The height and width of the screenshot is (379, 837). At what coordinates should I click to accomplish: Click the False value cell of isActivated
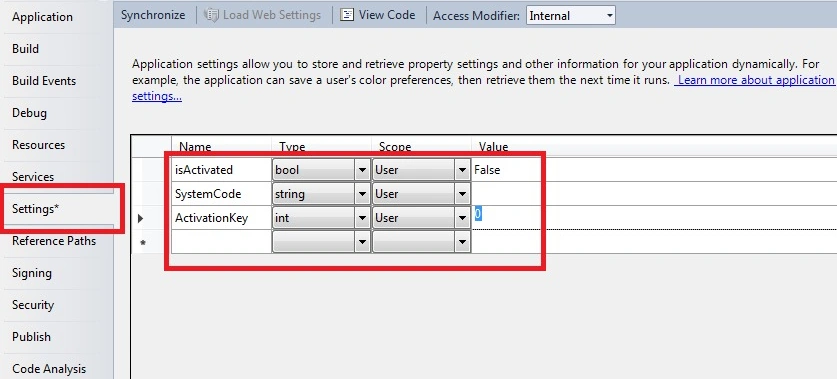(x=654, y=170)
